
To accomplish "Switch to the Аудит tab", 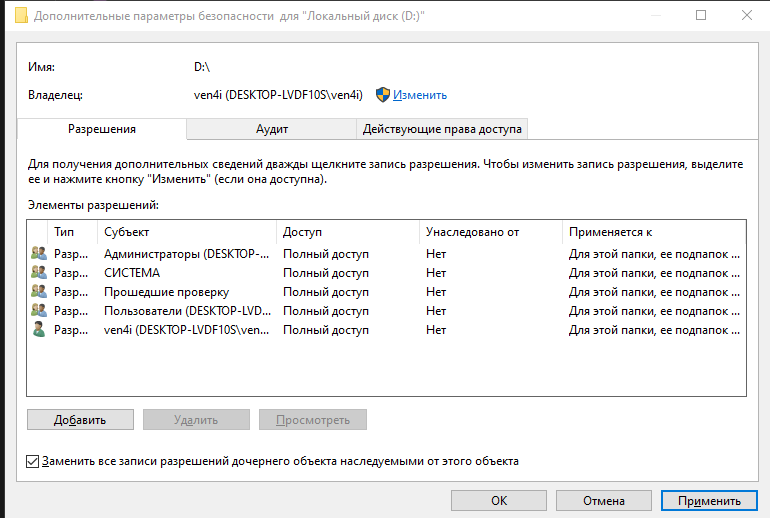I will tap(272, 129).
